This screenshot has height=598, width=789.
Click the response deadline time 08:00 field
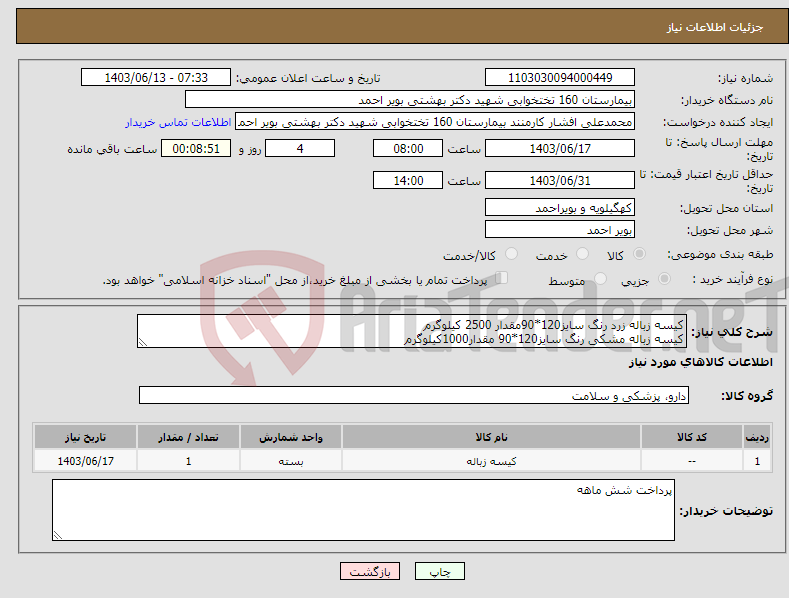408,148
